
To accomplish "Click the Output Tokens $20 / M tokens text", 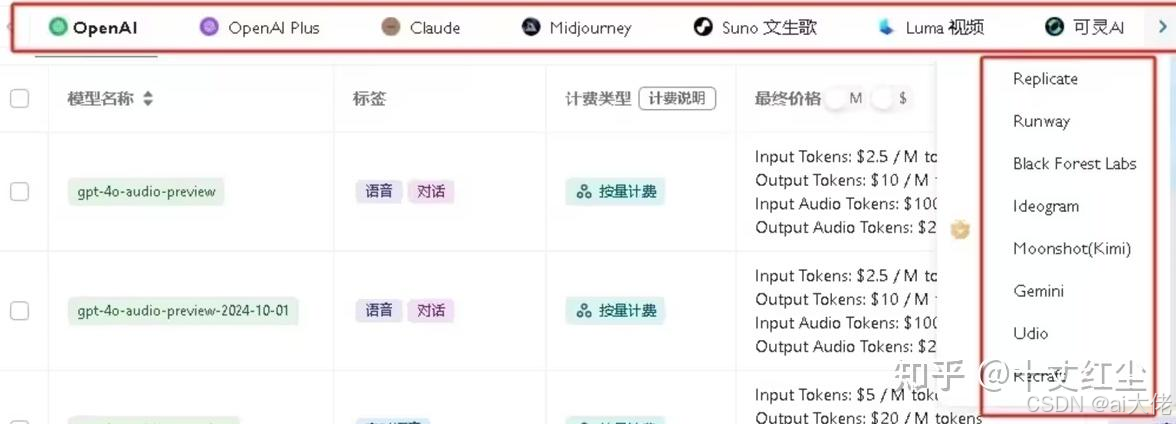I will click(x=868, y=417).
